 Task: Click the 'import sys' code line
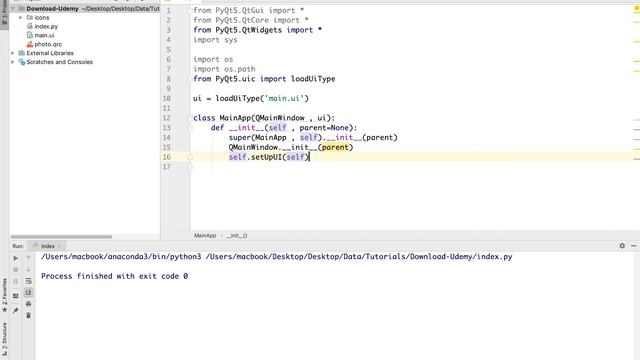click(215, 40)
